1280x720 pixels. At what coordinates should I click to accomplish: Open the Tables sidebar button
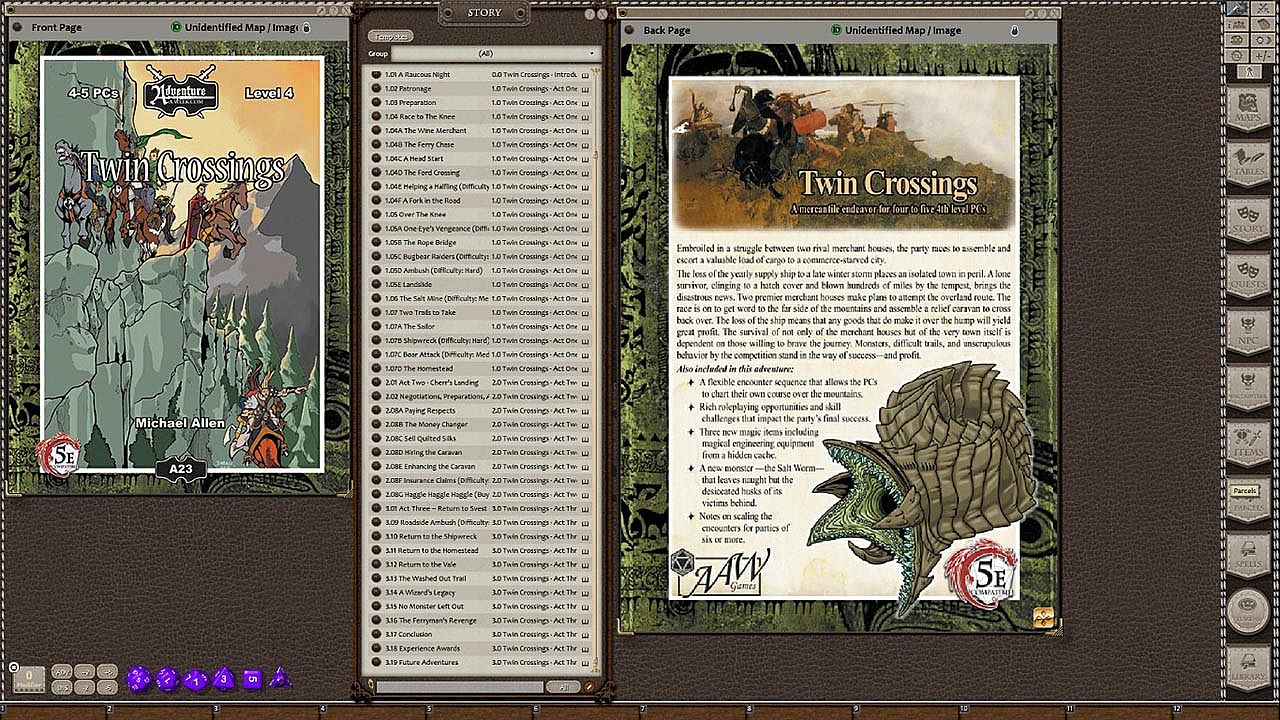click(1247, 163)
